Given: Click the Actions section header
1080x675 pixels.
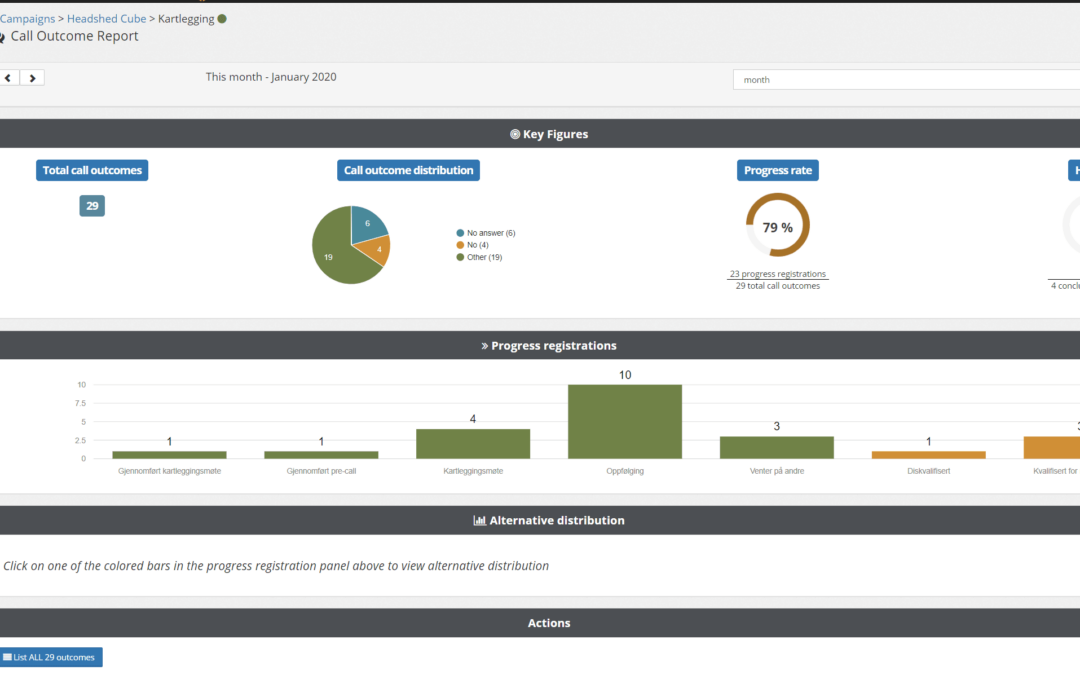Looking at the screenshot, I should [540, 623].
